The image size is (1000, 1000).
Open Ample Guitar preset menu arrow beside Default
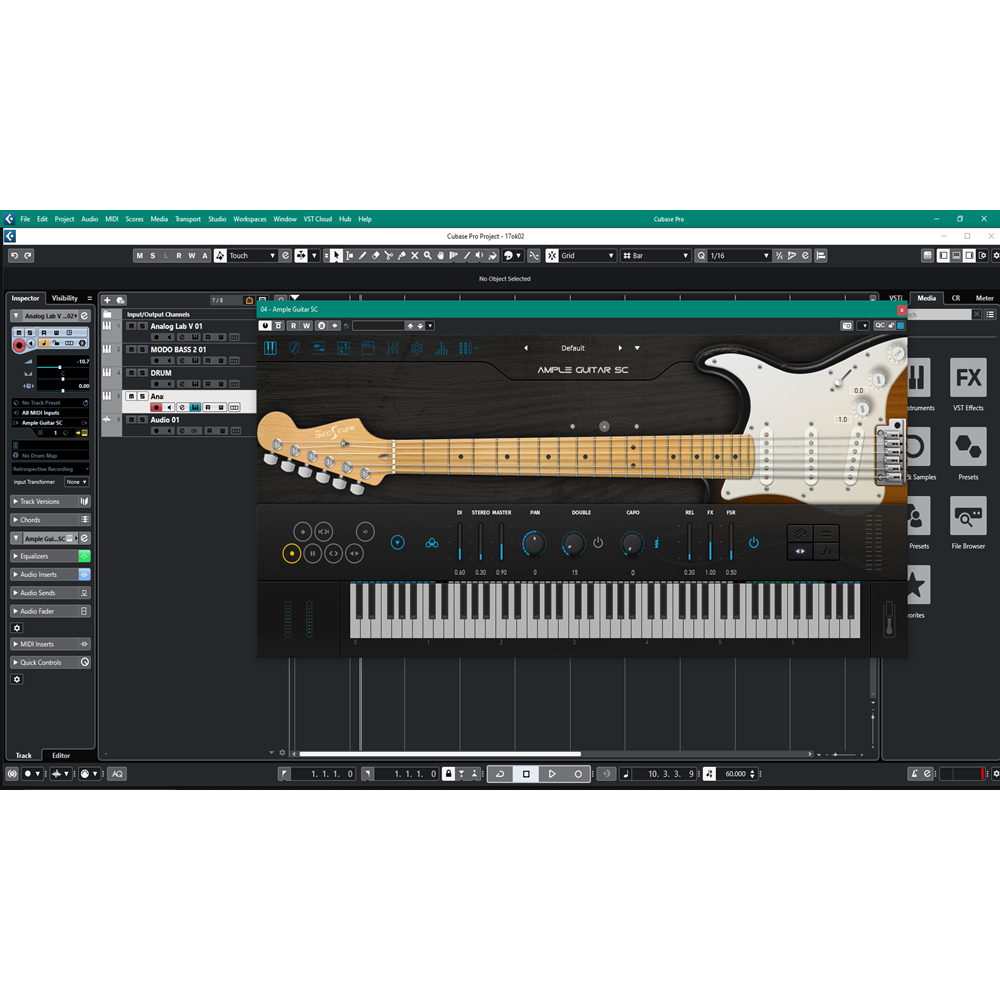click(x=637, y=348)
